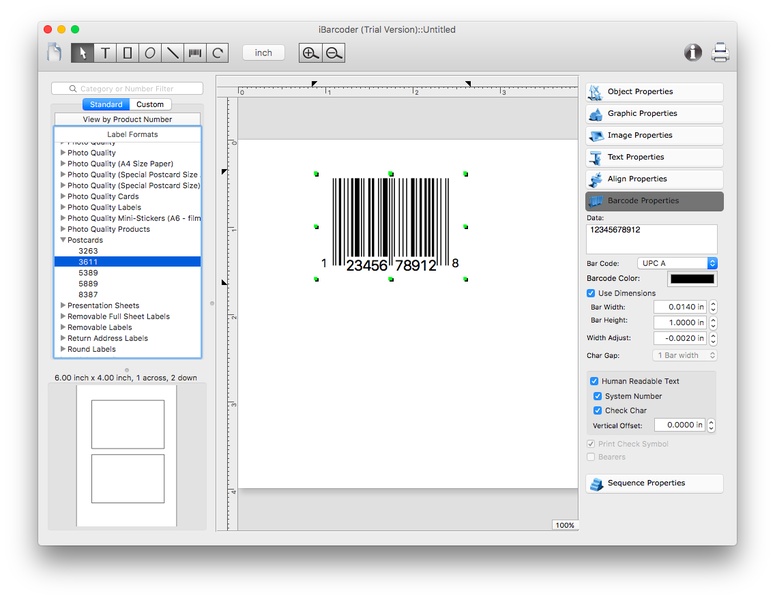
Task: Open the Text Properties panel
Action: click(x=654, y=157)
